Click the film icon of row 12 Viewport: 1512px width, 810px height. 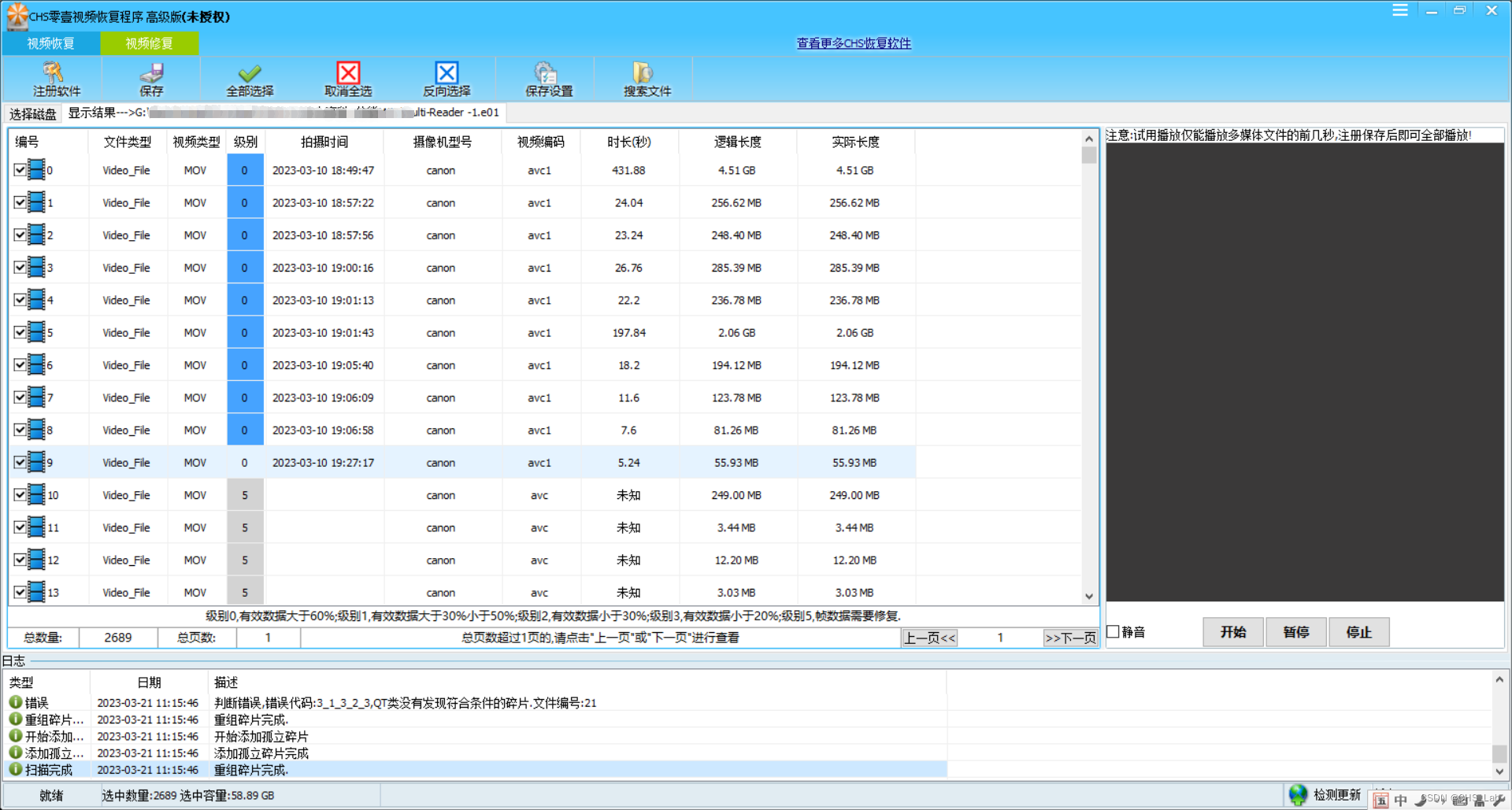36,560
